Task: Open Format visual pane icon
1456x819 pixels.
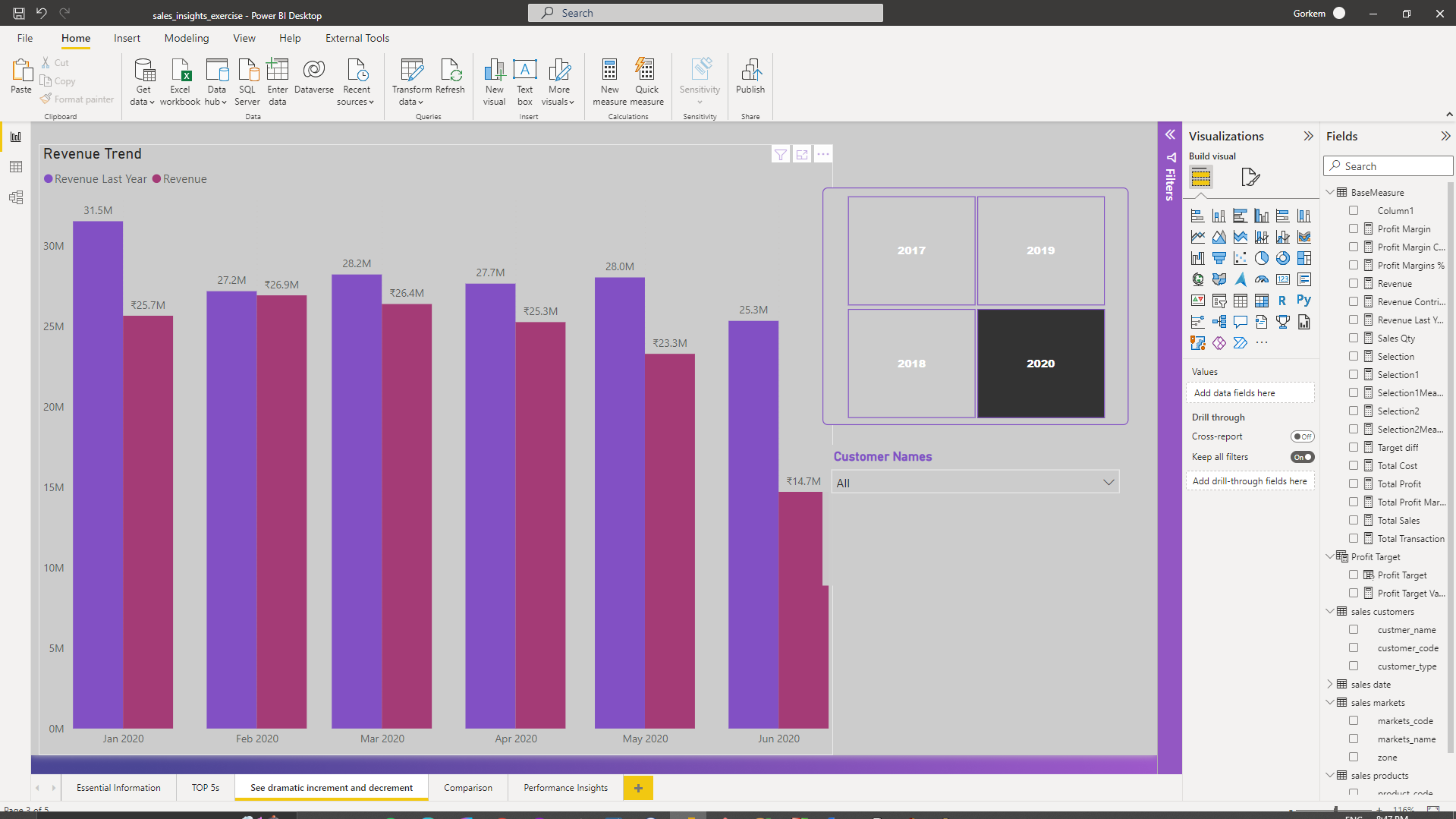Action: pyautogui.click(x=1250, y=178)
